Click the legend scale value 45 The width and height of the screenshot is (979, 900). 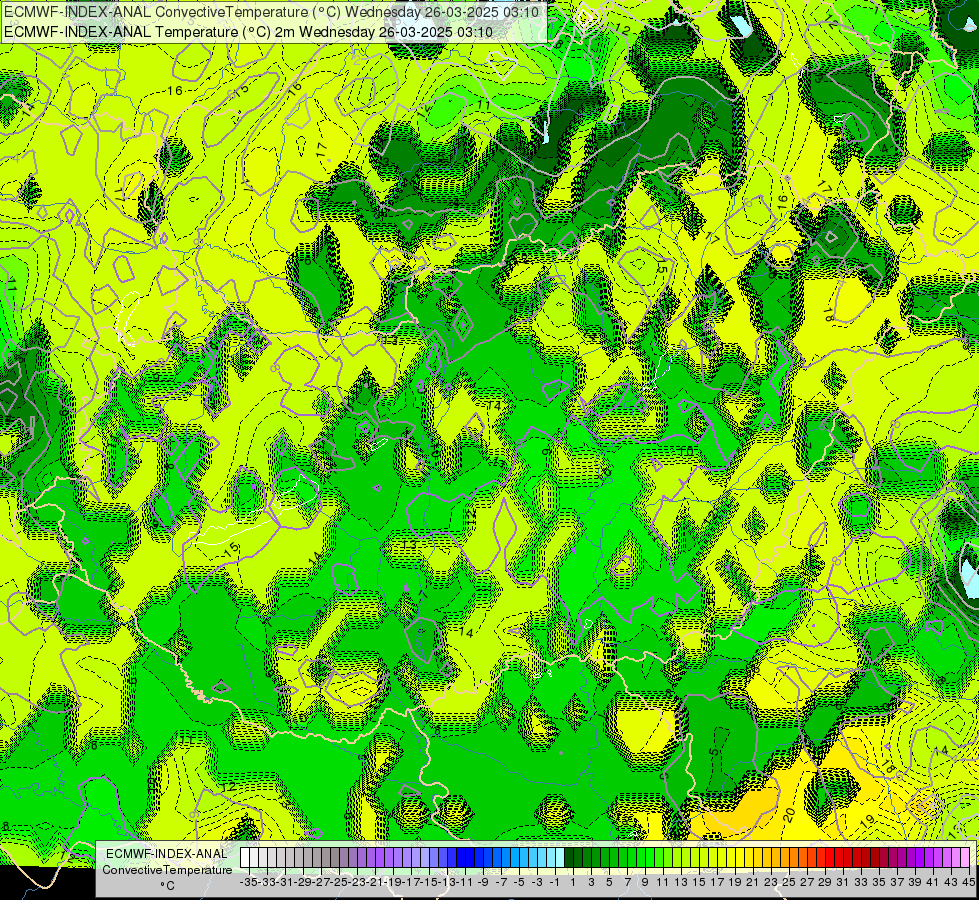pyautogui.click(x=968, y=882)
